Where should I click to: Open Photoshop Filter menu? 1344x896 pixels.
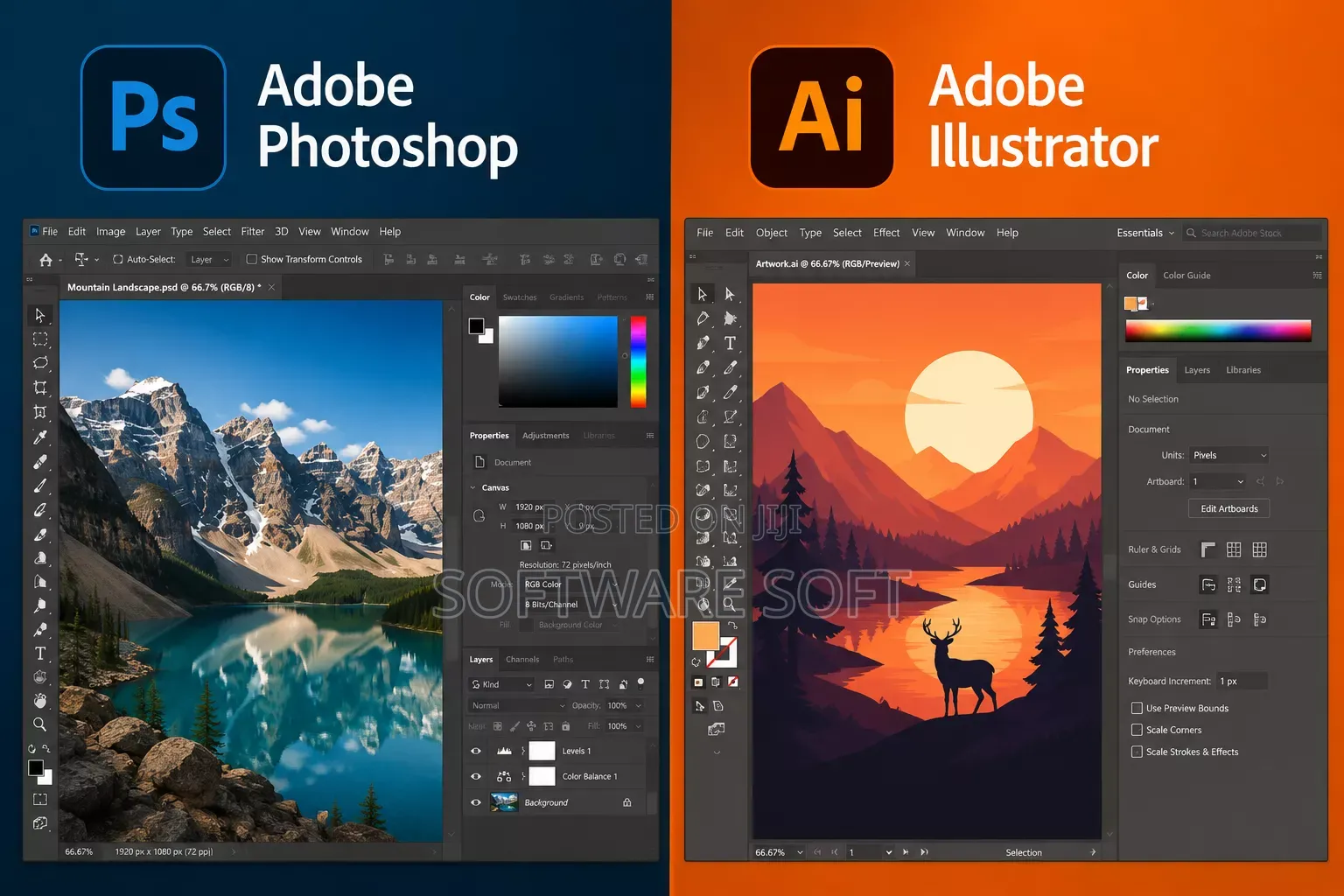pos(253,232)
